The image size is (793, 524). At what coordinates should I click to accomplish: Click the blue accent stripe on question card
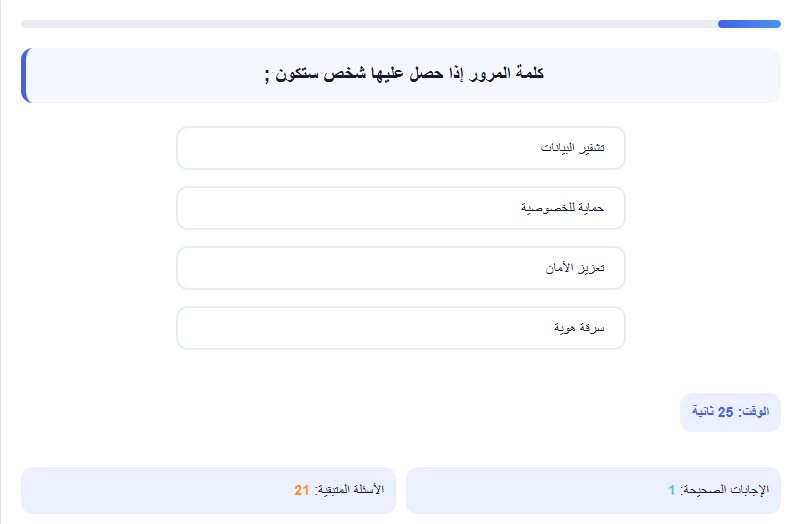point(25,75)
